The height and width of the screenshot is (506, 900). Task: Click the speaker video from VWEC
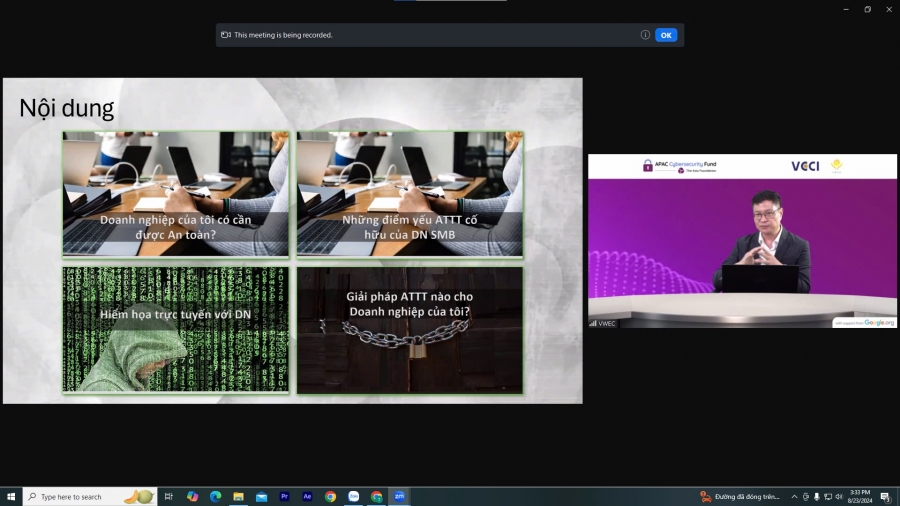(742, 241)
